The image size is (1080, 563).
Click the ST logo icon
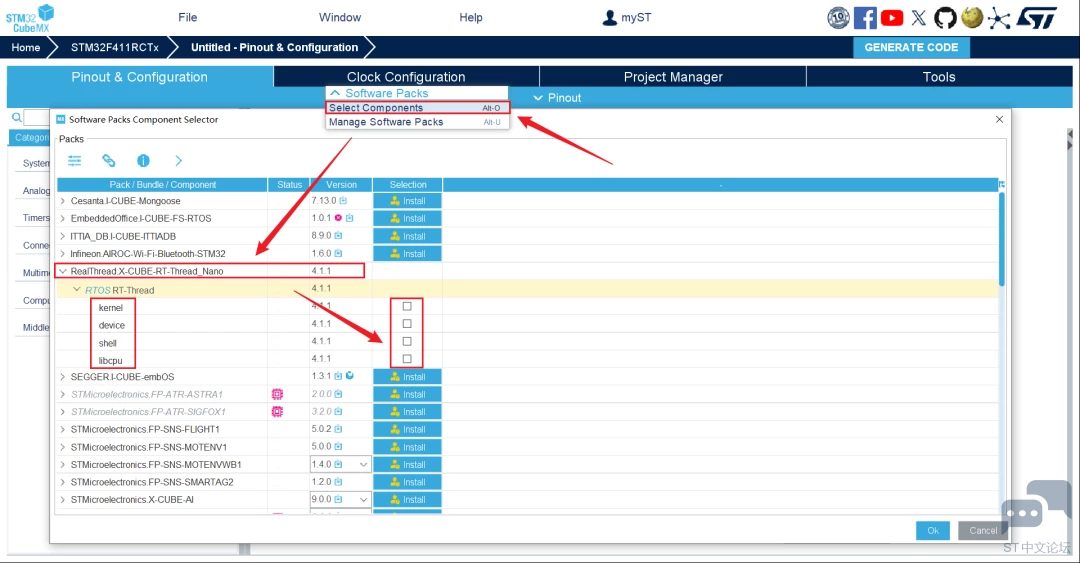click(x=1037, y=18)
